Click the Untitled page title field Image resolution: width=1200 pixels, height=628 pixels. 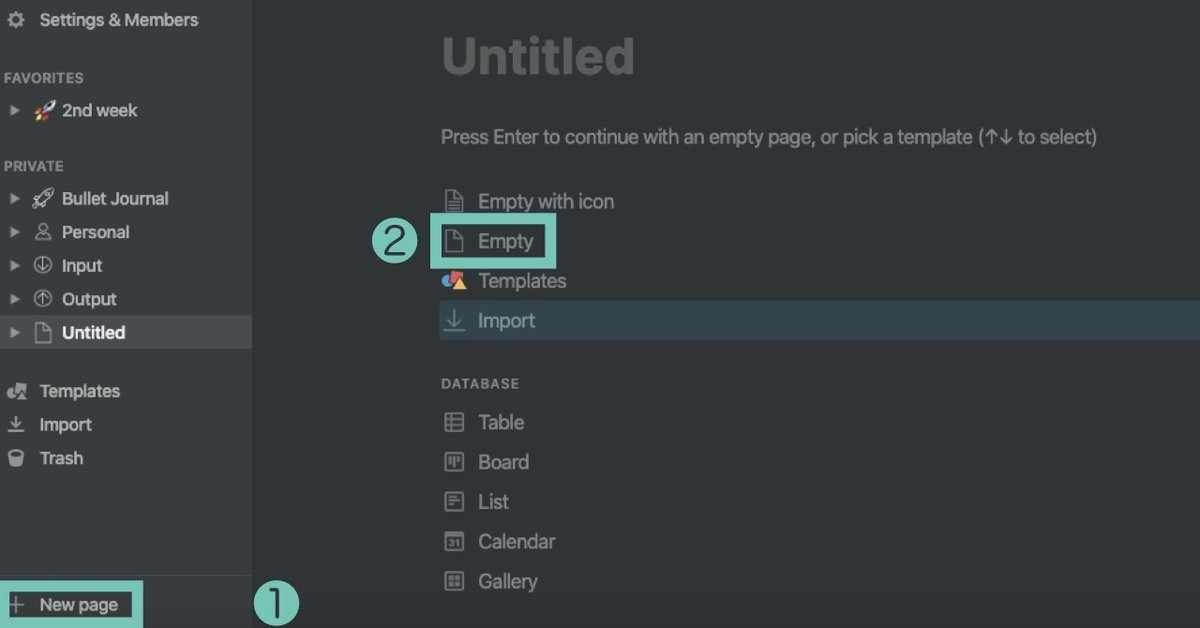538,57
